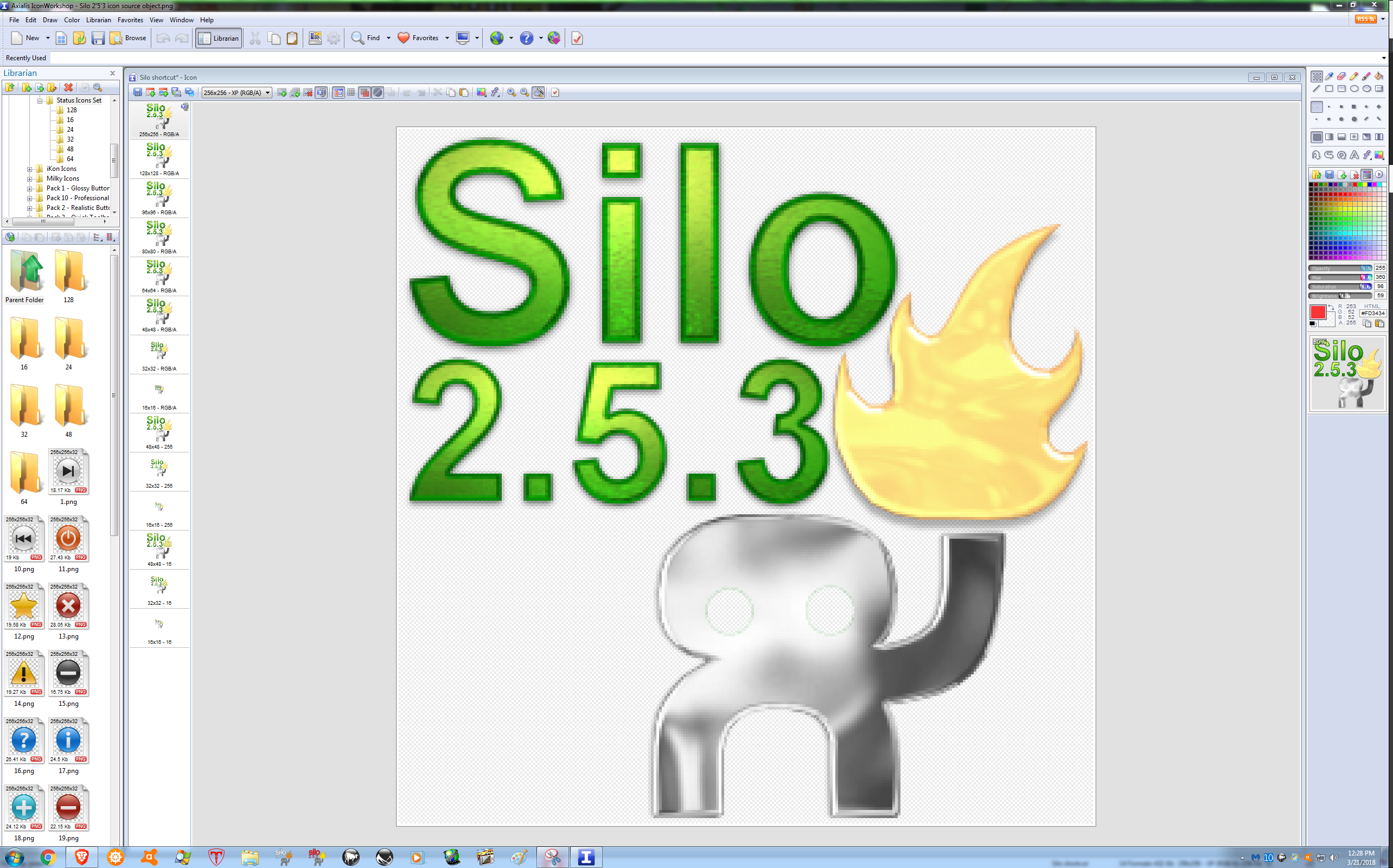This screenshot has width=1393, height=868.
Task: Toggle the pixel grid display
Action: [352, 92]
